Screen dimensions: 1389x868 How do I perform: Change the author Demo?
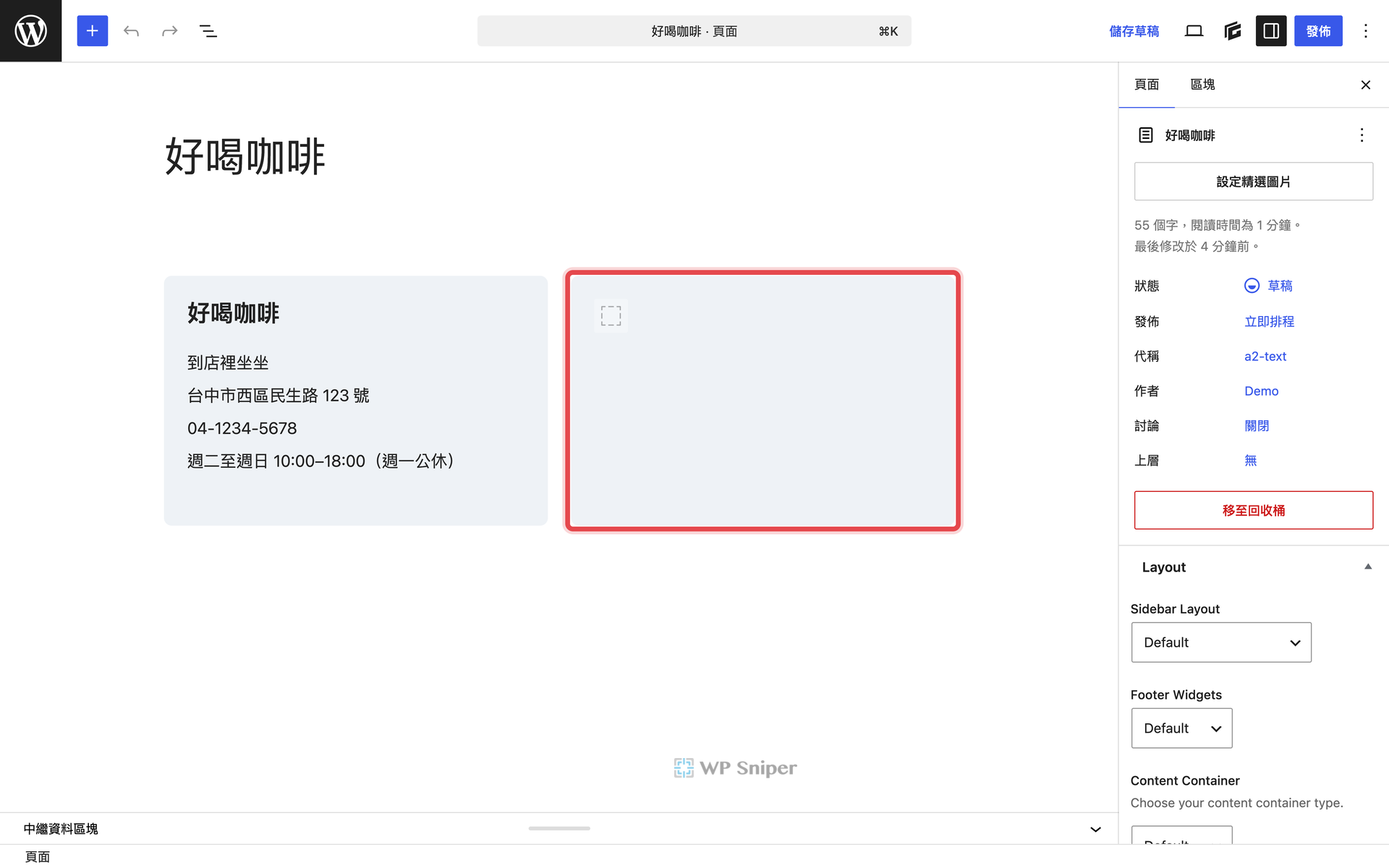(x=1261, y=391)
